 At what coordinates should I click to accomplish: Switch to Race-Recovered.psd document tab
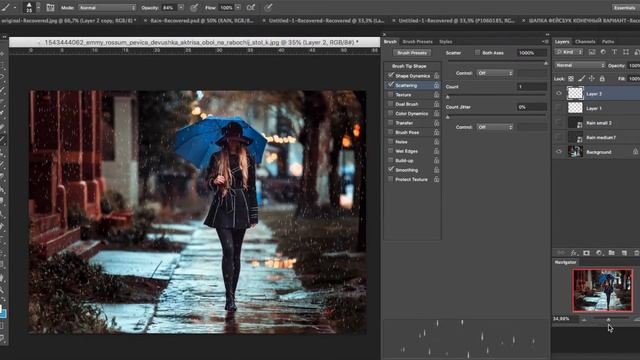202,20
